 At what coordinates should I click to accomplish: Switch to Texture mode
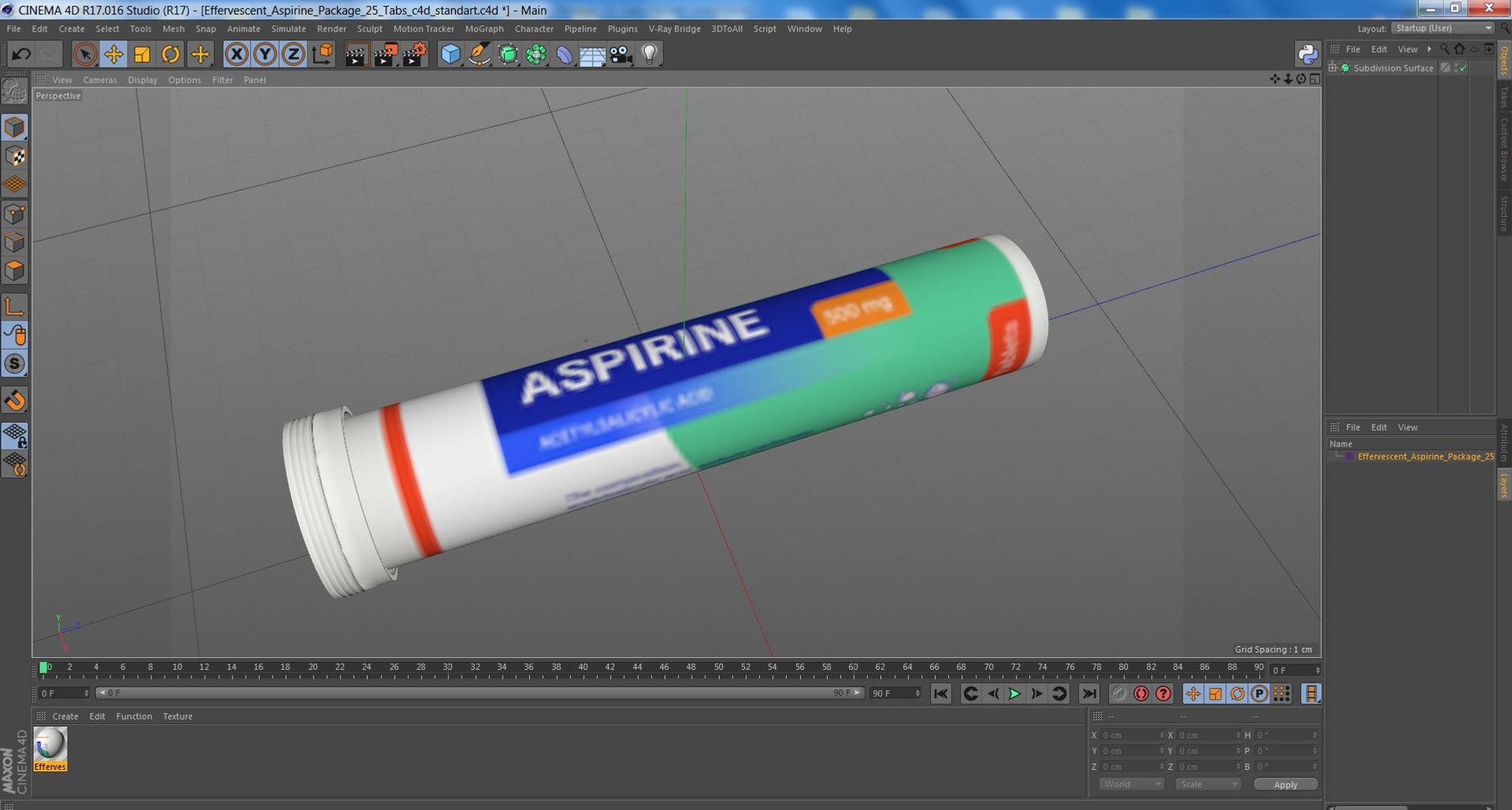click(x=14, y=157)
